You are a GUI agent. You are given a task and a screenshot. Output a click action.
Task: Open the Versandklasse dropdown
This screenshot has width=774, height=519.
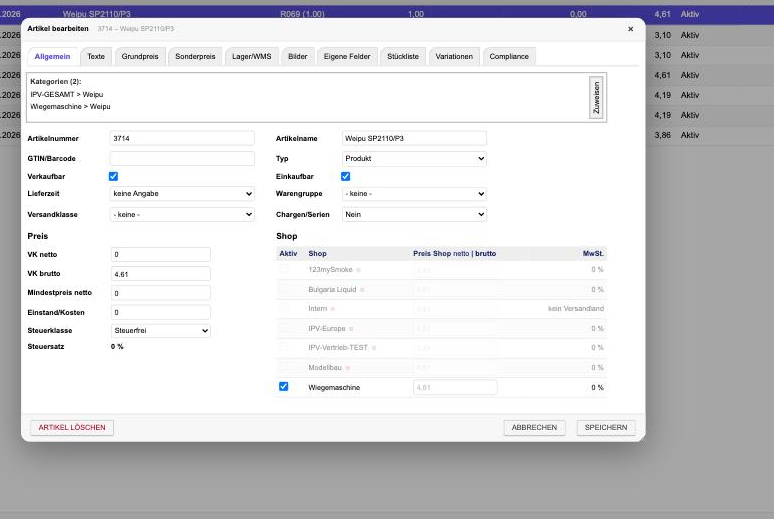(182, 214)
